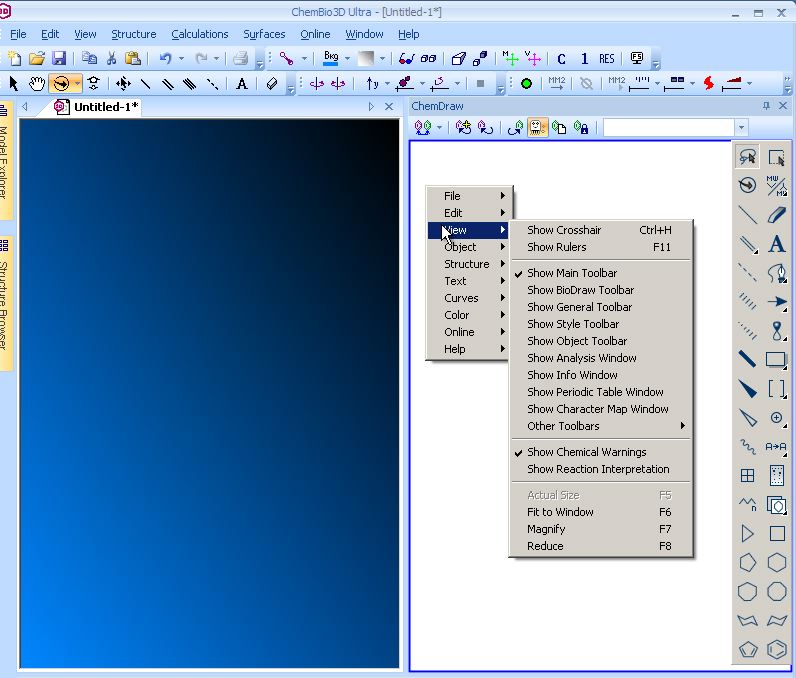Choose Show Character Map Window

point(601,409)
